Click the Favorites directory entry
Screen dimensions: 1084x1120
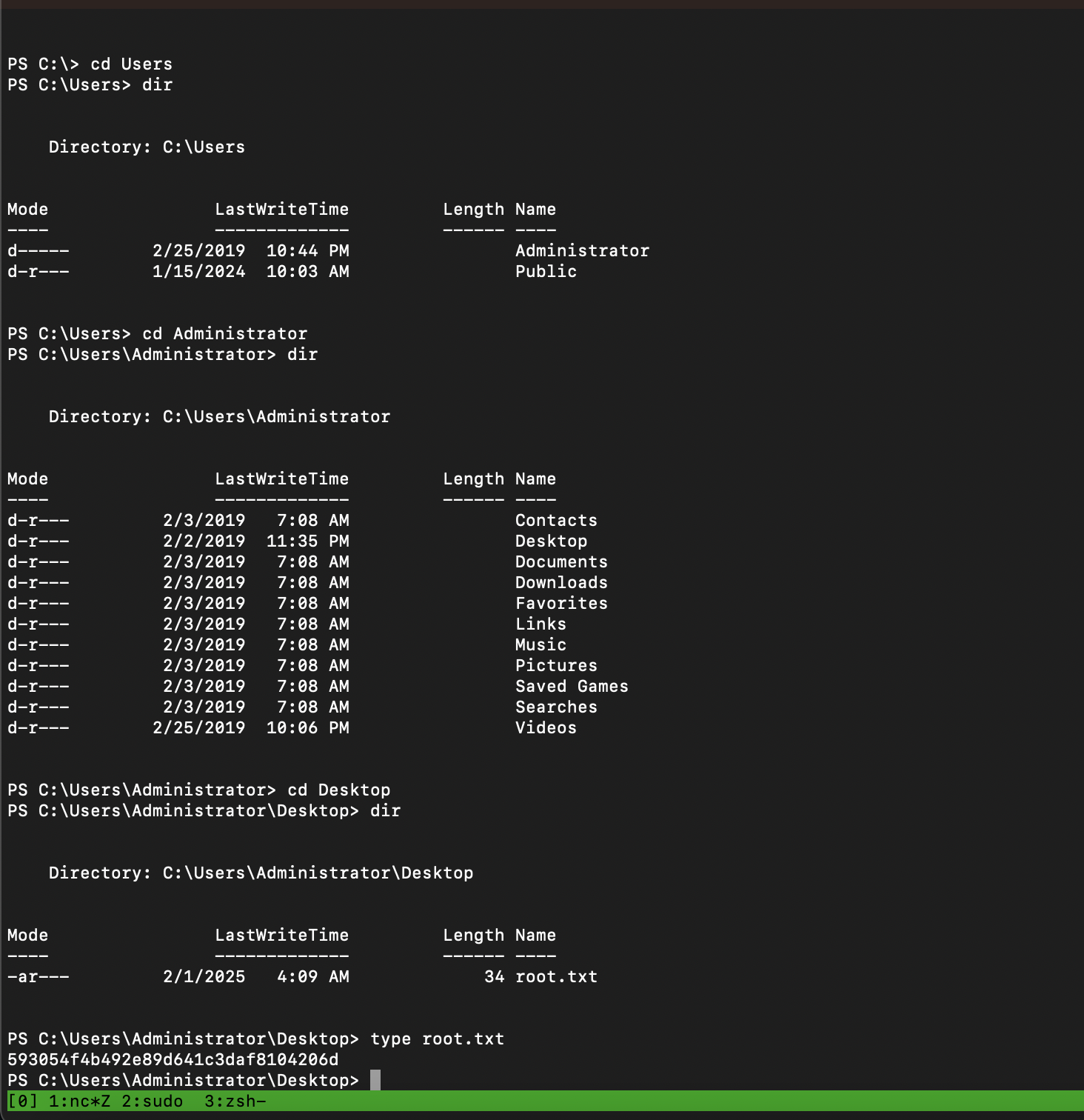(561, 603)
